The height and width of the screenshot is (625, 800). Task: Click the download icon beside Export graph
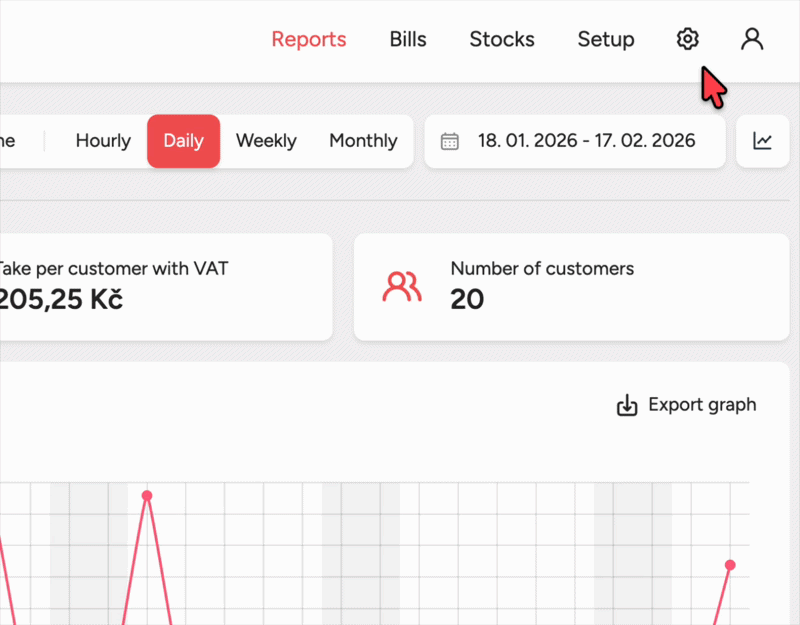tap(627, 405)
